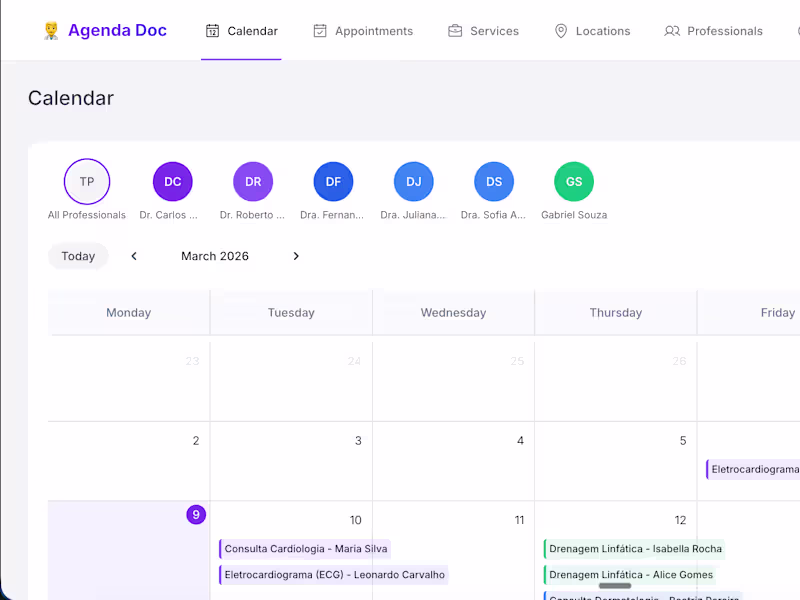This screenshot has width=800, height=600.
Task: Switch to the Appointments tab
Action: pyautogui.click(x=363, y=31)
